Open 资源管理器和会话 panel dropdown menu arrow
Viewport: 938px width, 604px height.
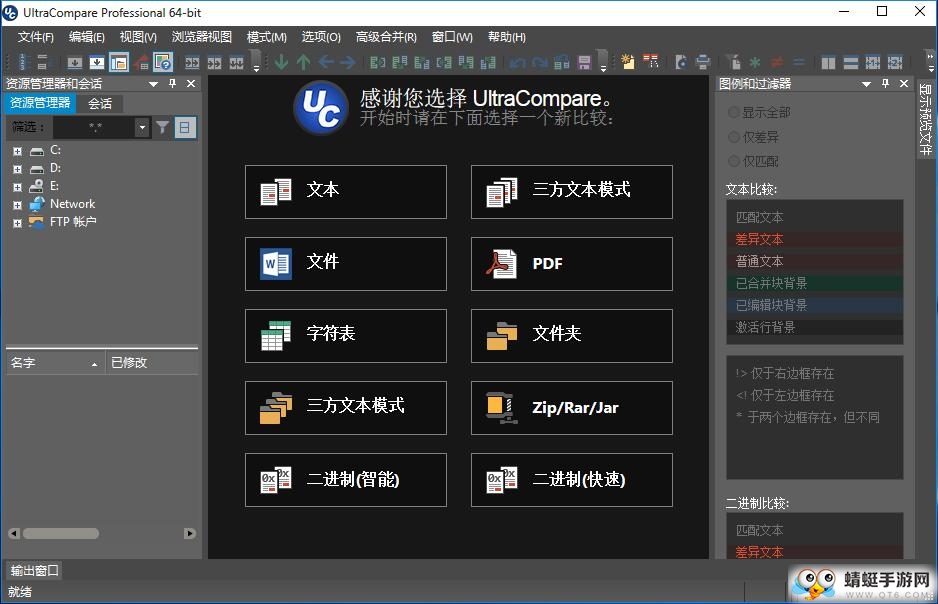pyautogui.click(x=153, y=84)
